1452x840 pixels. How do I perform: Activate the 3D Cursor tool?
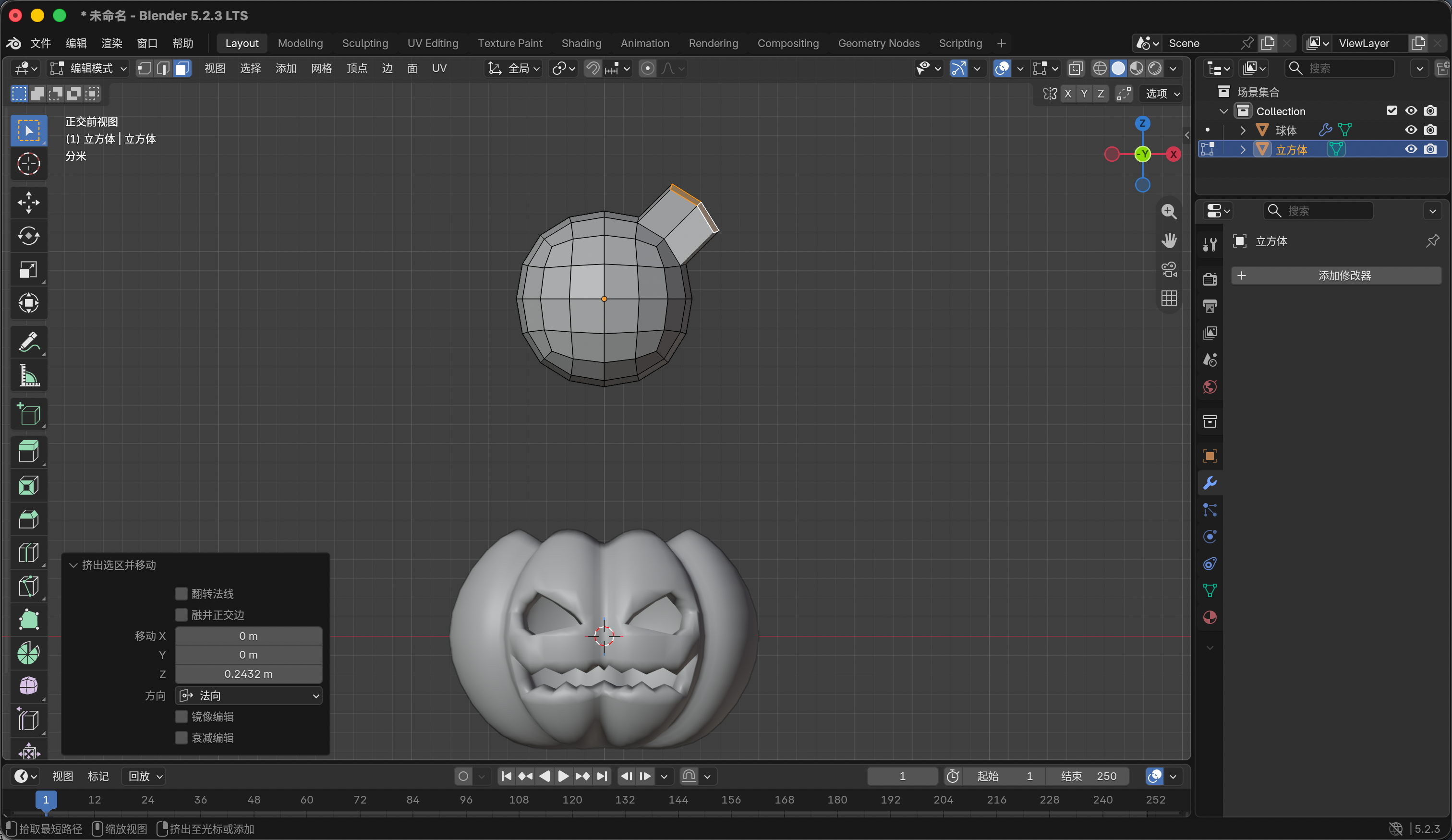(x=28, y=164)
